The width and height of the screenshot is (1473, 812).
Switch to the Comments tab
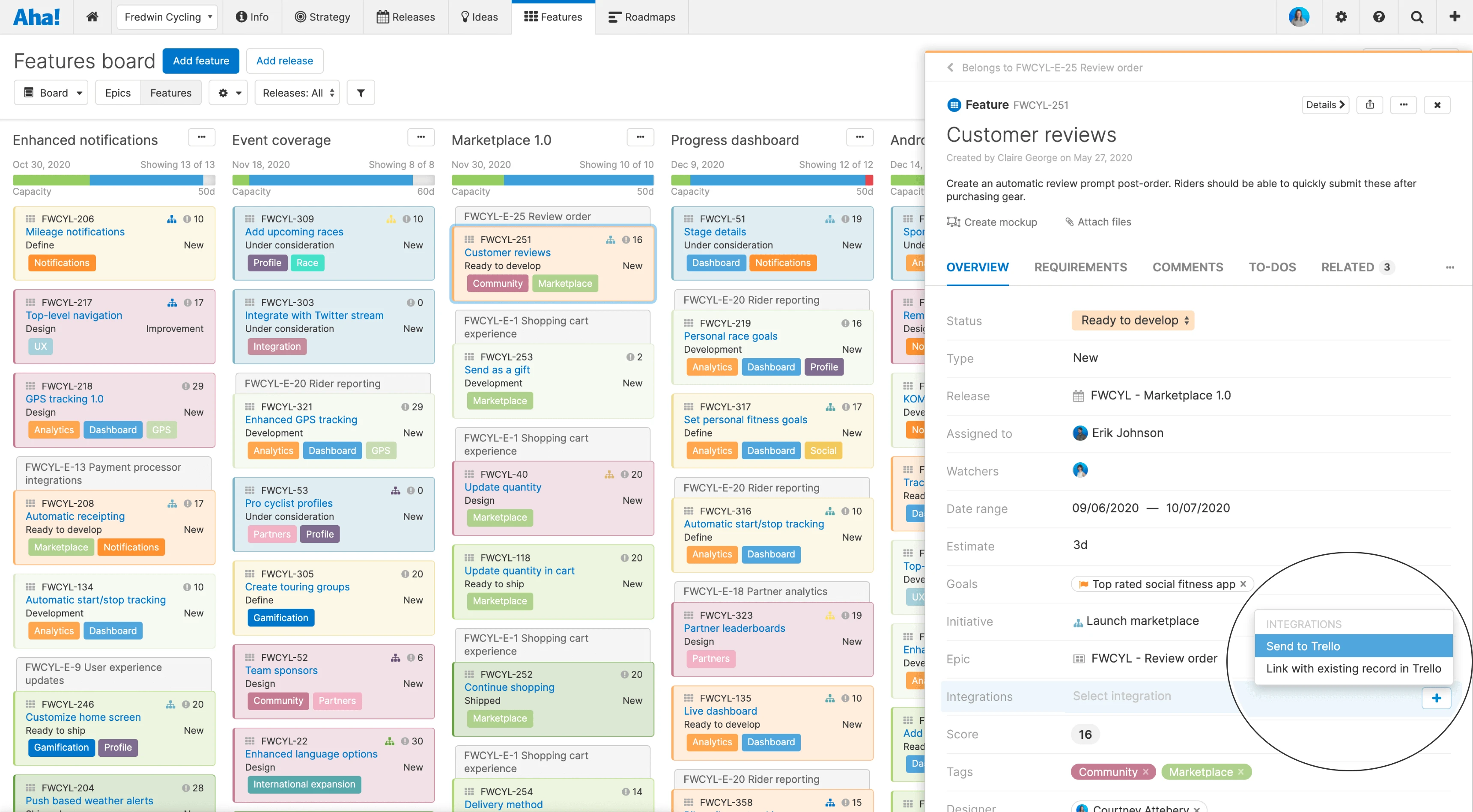click(1188, 267)
